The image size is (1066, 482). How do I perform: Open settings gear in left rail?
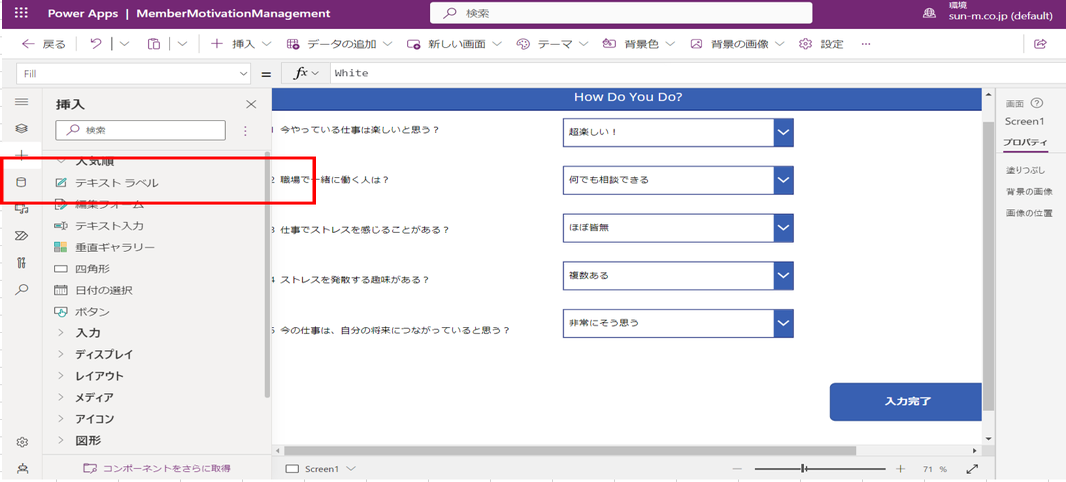click(x=21, y=442)
